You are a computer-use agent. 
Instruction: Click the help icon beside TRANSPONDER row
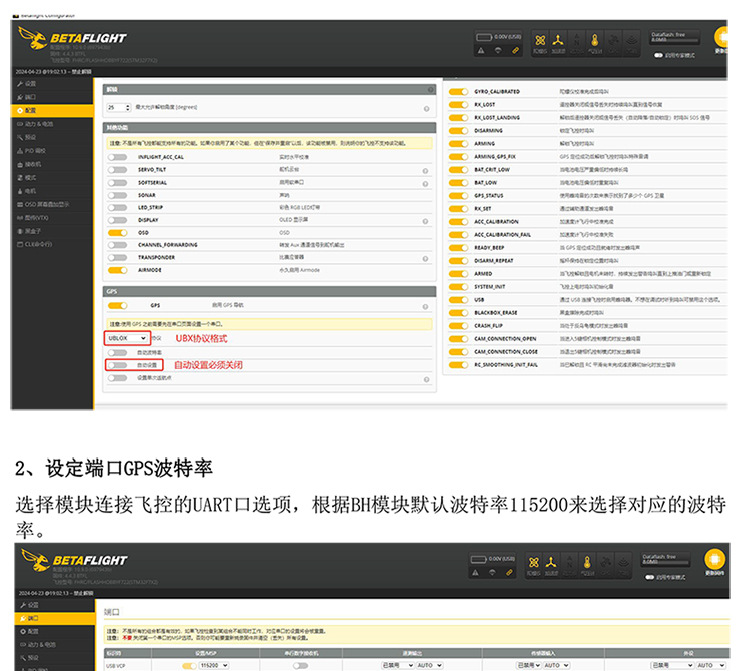(425, 259)
